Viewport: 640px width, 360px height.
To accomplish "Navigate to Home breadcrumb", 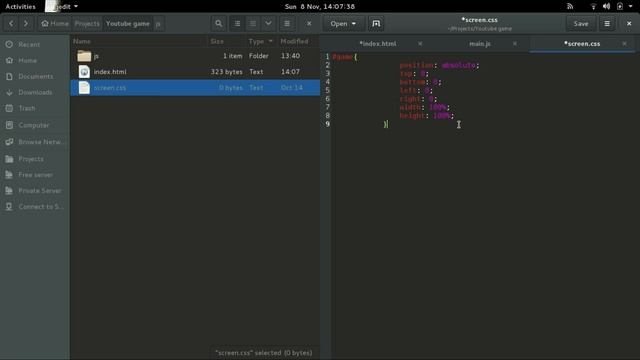I will click(55, 24).
